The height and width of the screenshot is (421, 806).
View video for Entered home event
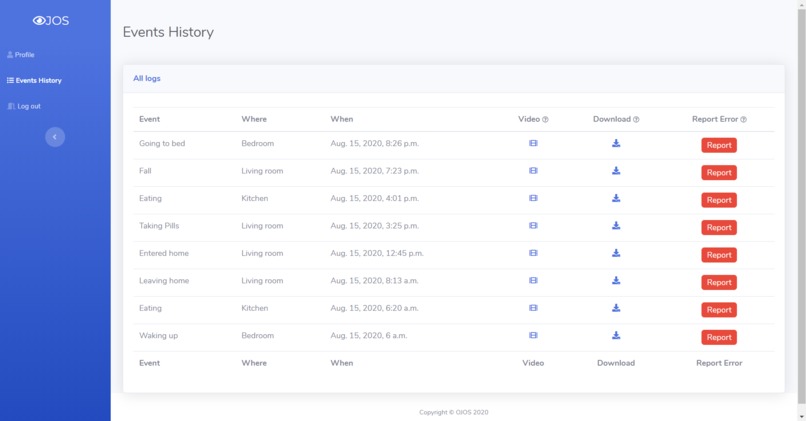point(533,253)
